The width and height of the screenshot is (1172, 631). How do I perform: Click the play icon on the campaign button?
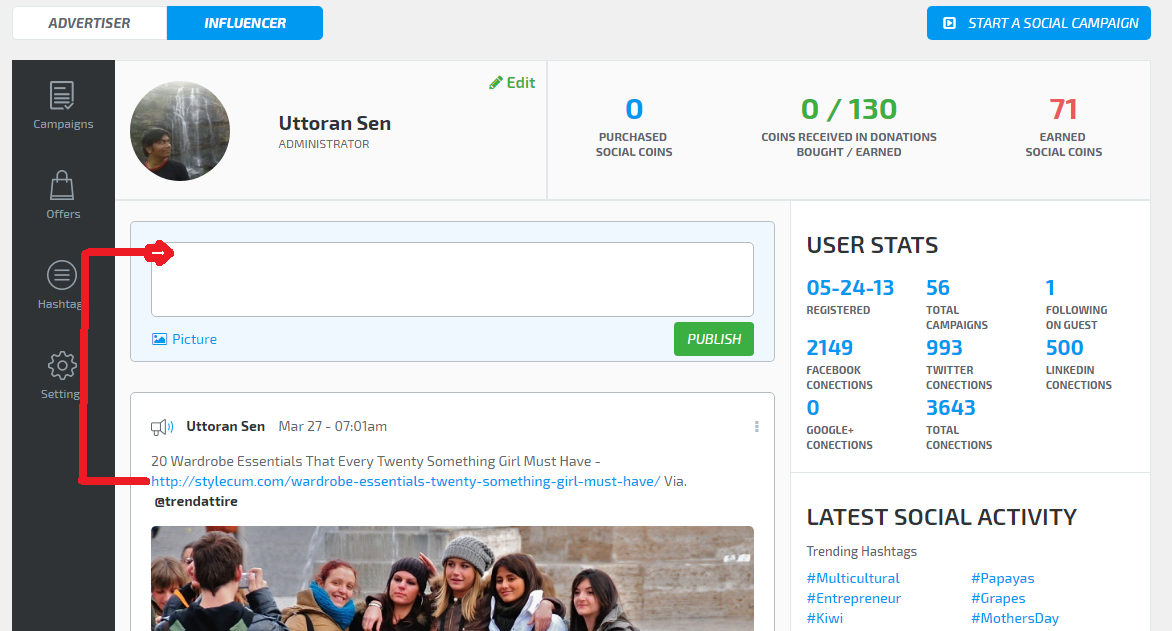click(949, 23)
